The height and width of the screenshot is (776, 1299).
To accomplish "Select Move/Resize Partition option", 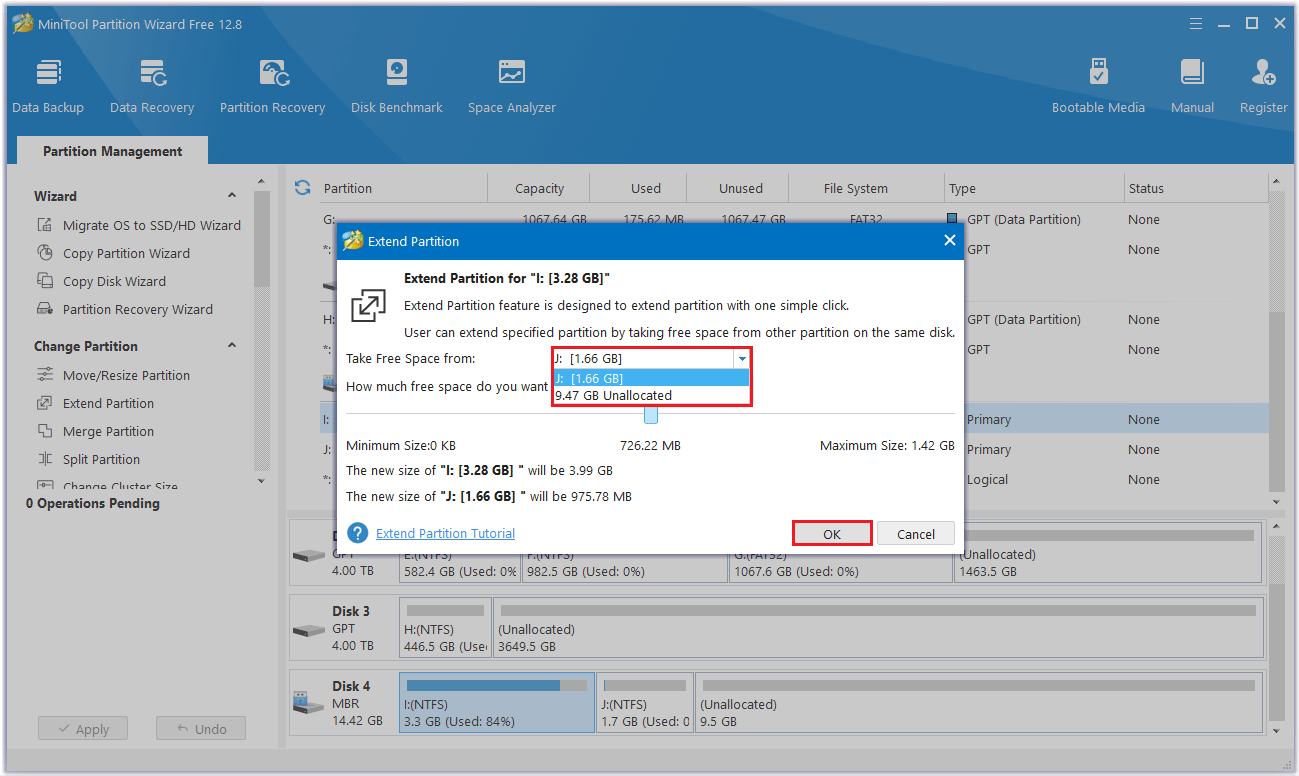I will (x=126, y=375).
